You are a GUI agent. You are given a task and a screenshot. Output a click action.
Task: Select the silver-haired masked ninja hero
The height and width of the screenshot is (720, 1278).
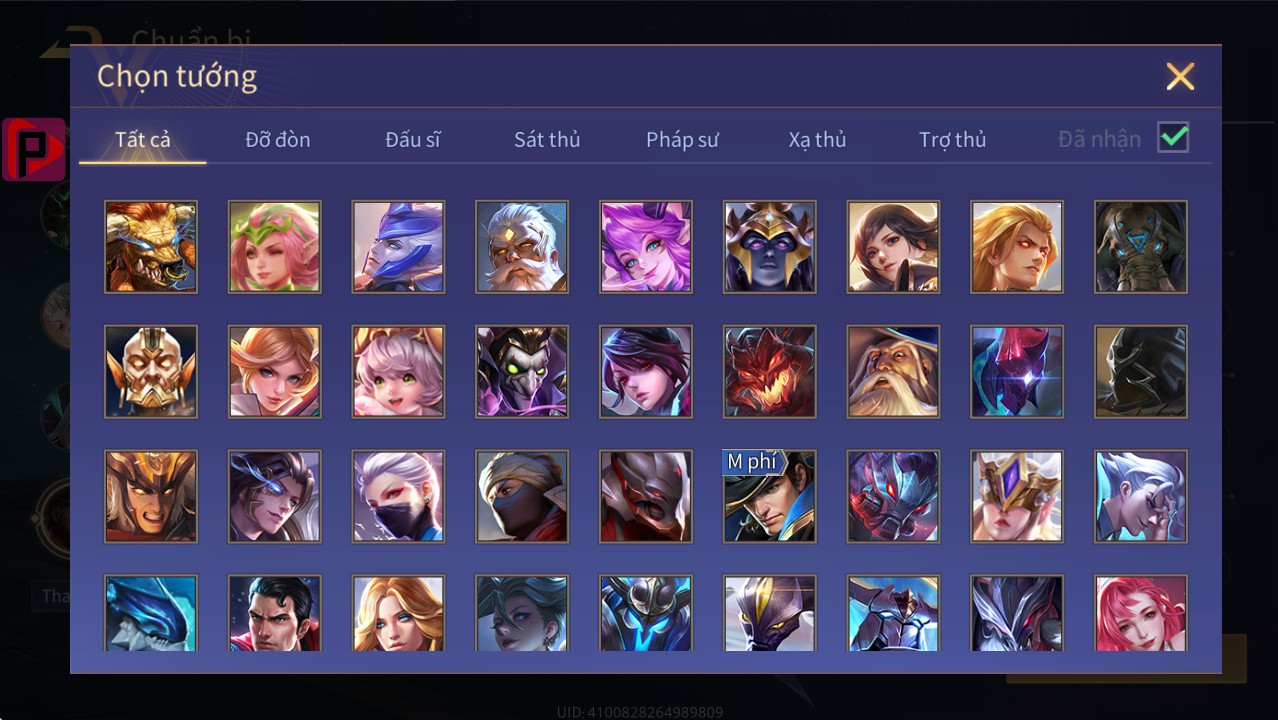(399, 497)
